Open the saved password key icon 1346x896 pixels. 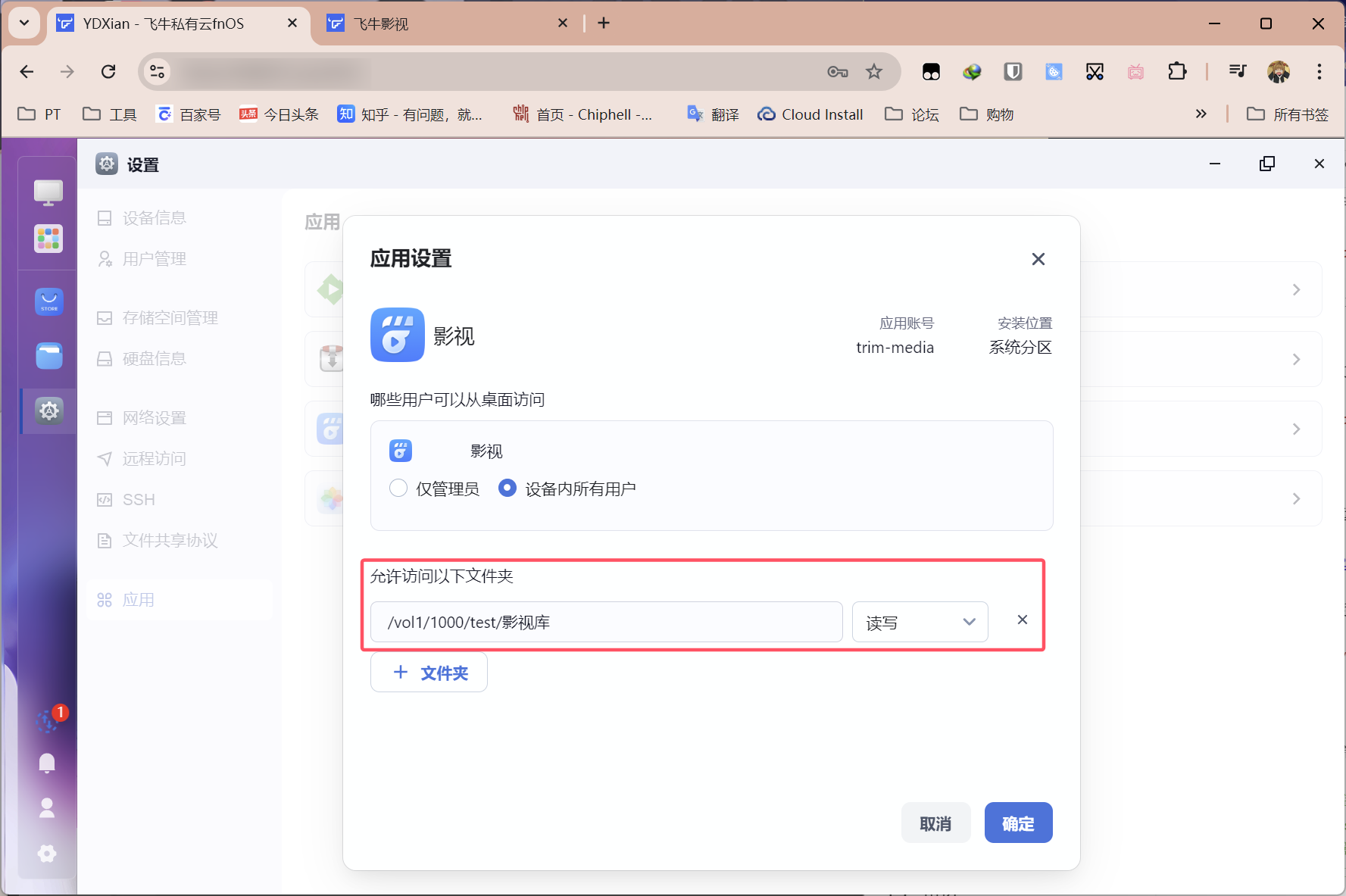(837, 72)
